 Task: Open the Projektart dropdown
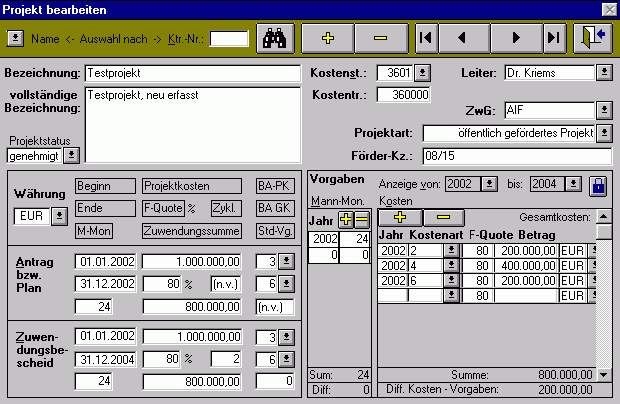click(x=603, y=133)
